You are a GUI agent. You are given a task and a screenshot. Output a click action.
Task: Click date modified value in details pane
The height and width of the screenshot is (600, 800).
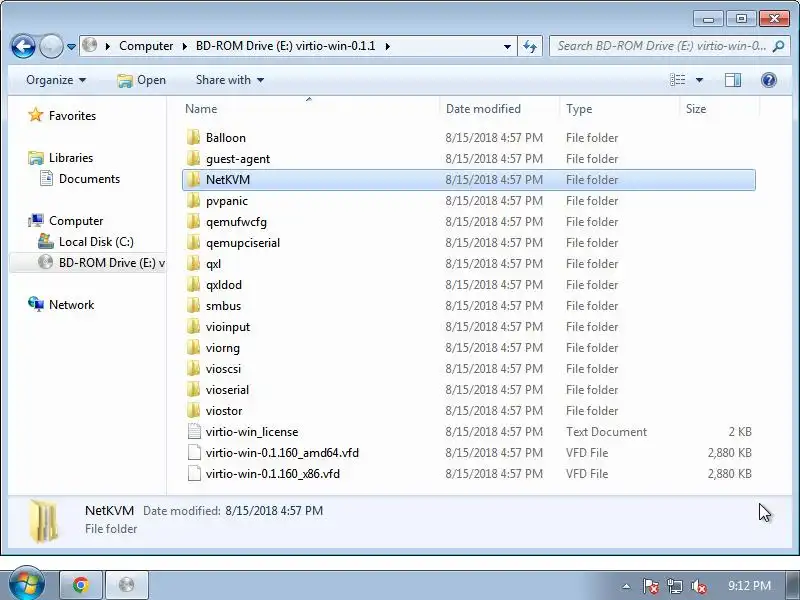(x=274, y=511)
